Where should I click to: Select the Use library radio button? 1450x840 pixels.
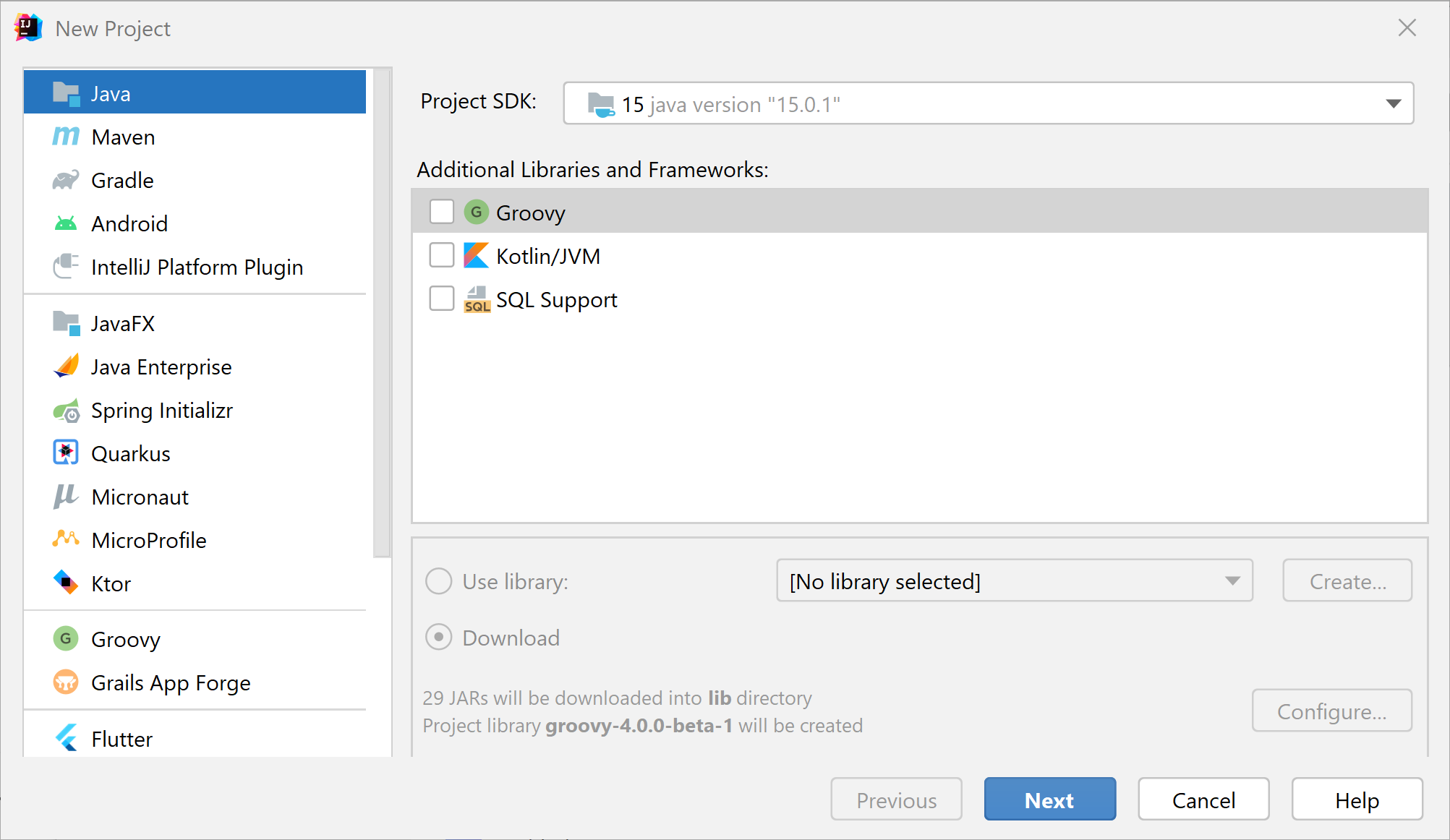coord(439,581)
